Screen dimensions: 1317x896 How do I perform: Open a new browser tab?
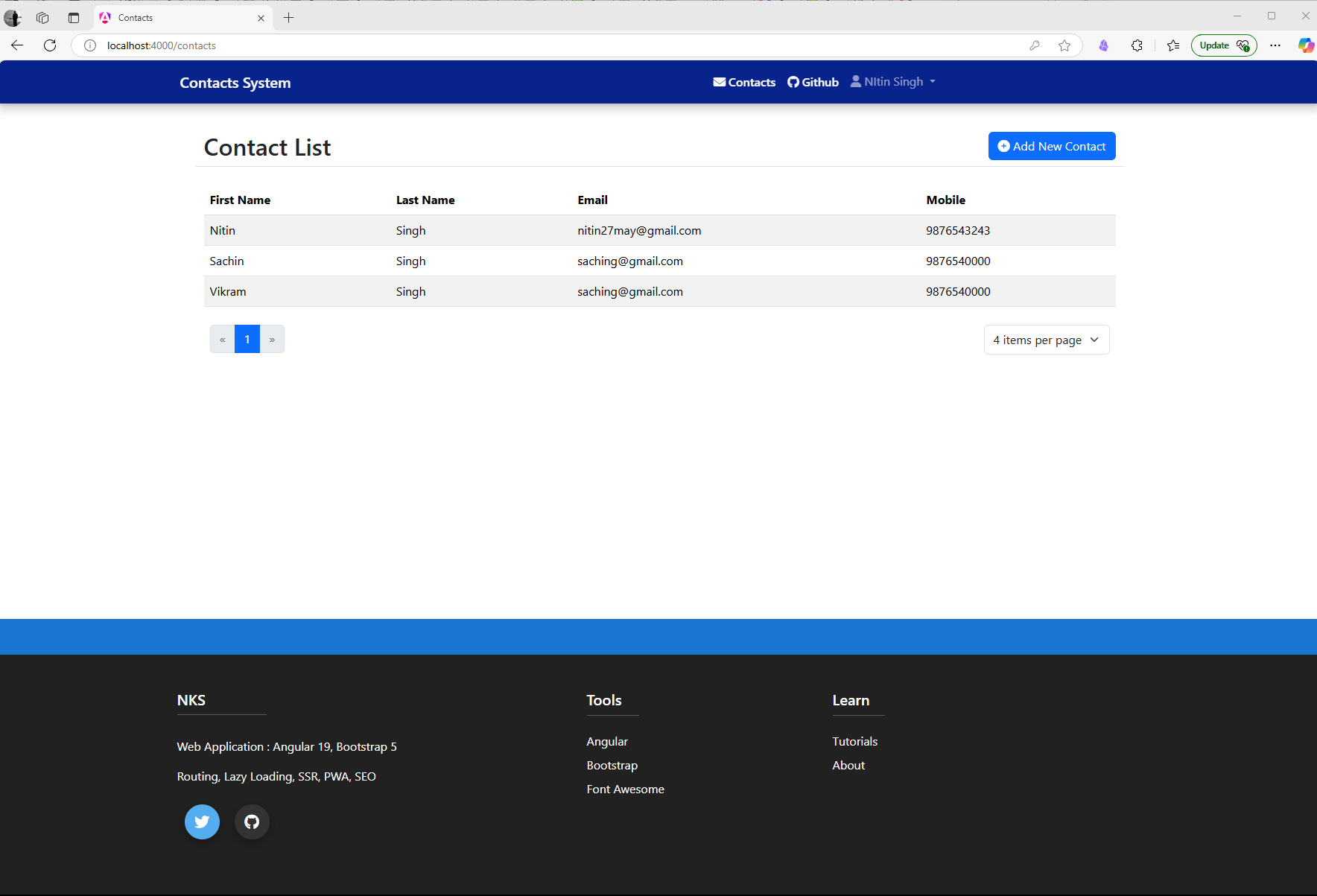pos(289,18)
